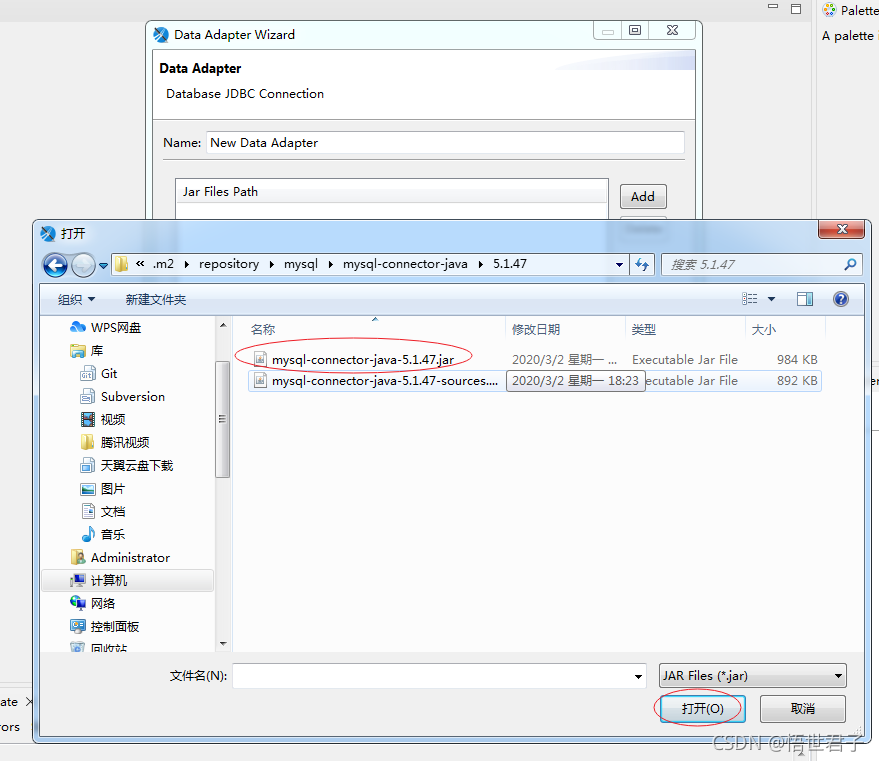Expand the 文件名 filename dropdown arrow
The width and height of the screenshot is (879, 761).
640,675
